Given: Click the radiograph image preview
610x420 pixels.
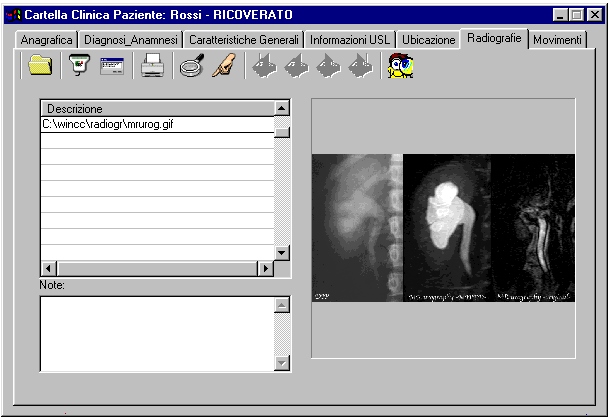Looking at the screenshot, I should click(443, 228).
